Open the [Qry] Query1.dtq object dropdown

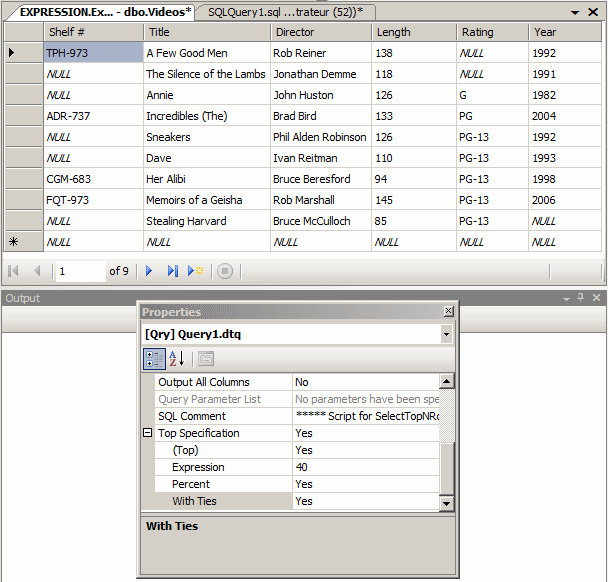coord(446,334)
